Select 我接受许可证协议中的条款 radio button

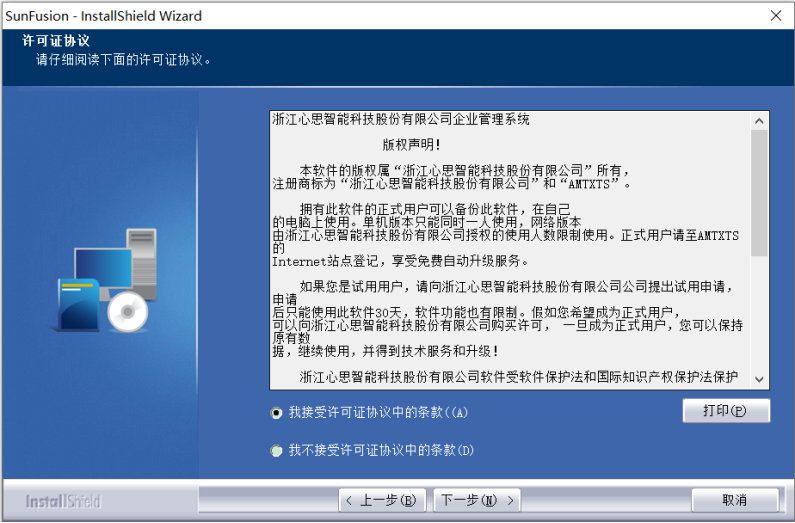276,413
